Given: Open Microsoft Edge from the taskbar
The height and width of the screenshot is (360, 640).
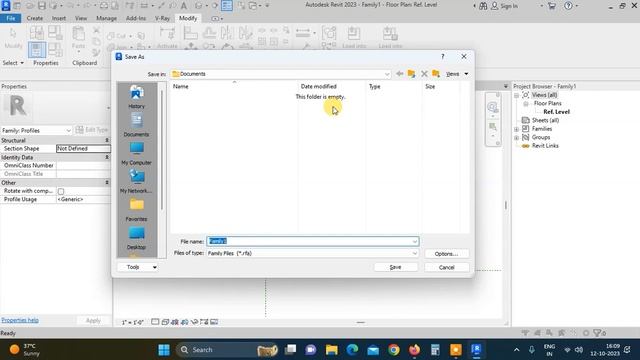Looking at the screenshot, I should (352, 350).
